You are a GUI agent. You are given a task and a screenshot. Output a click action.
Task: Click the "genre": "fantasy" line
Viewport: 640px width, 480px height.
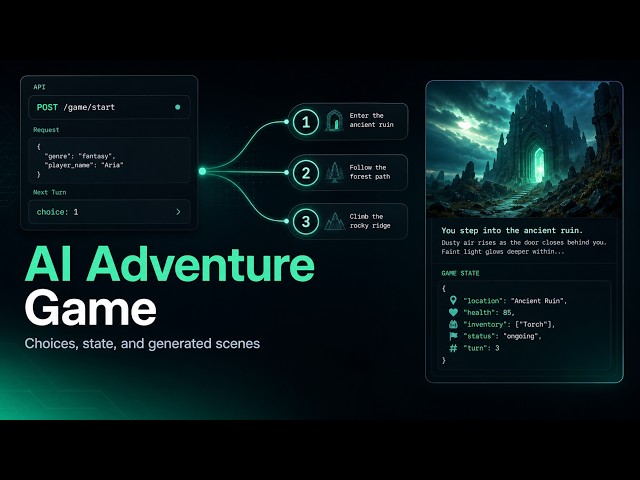(80, 156)
